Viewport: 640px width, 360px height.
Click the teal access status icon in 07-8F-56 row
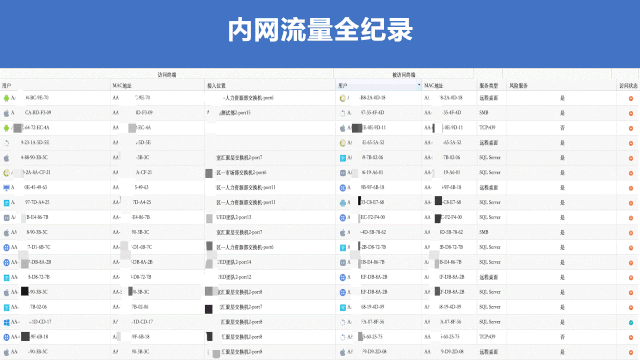coord(631,322)
